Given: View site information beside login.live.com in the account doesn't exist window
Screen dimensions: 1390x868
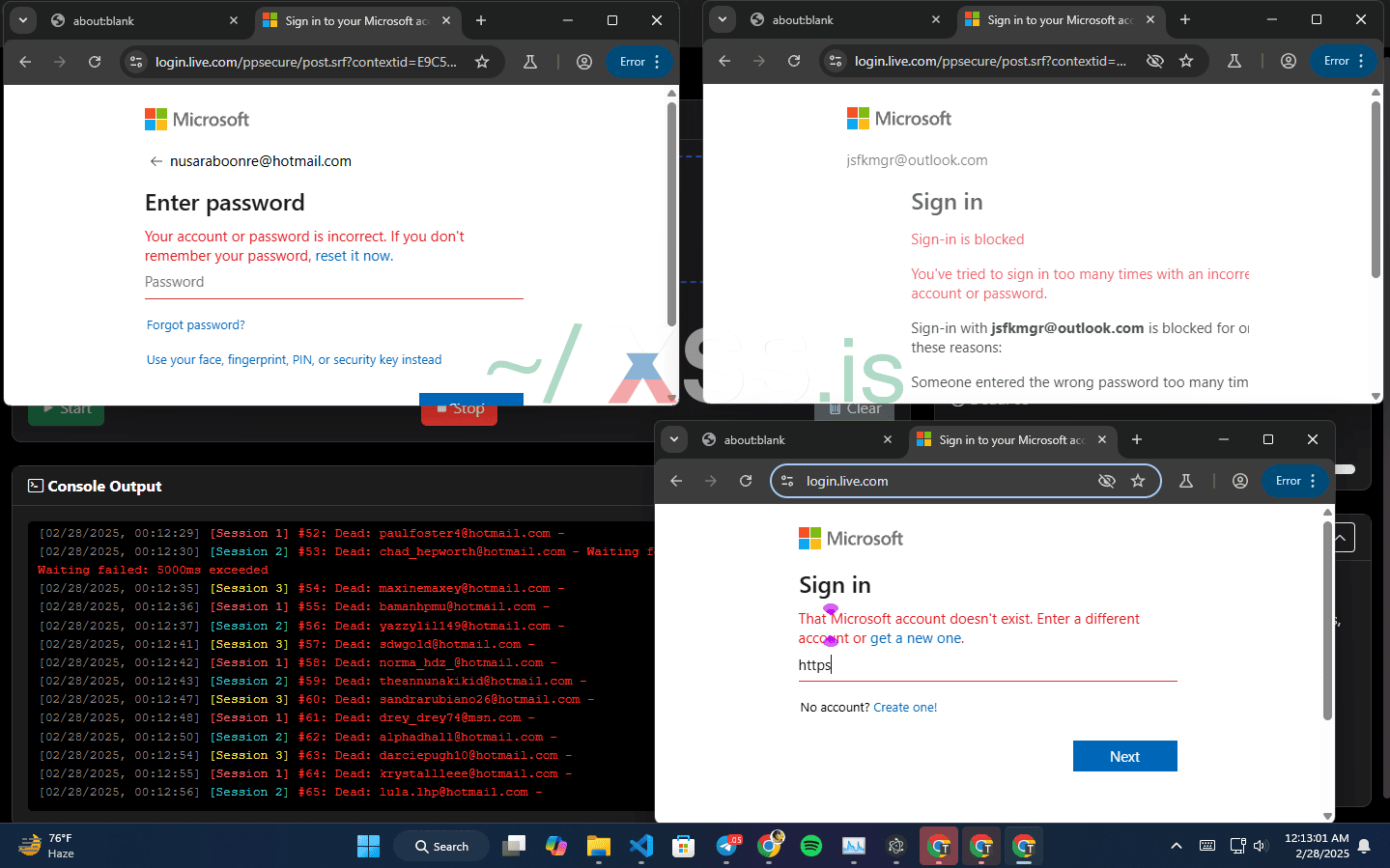Looking at the screenshot, I should coord(787,481).
